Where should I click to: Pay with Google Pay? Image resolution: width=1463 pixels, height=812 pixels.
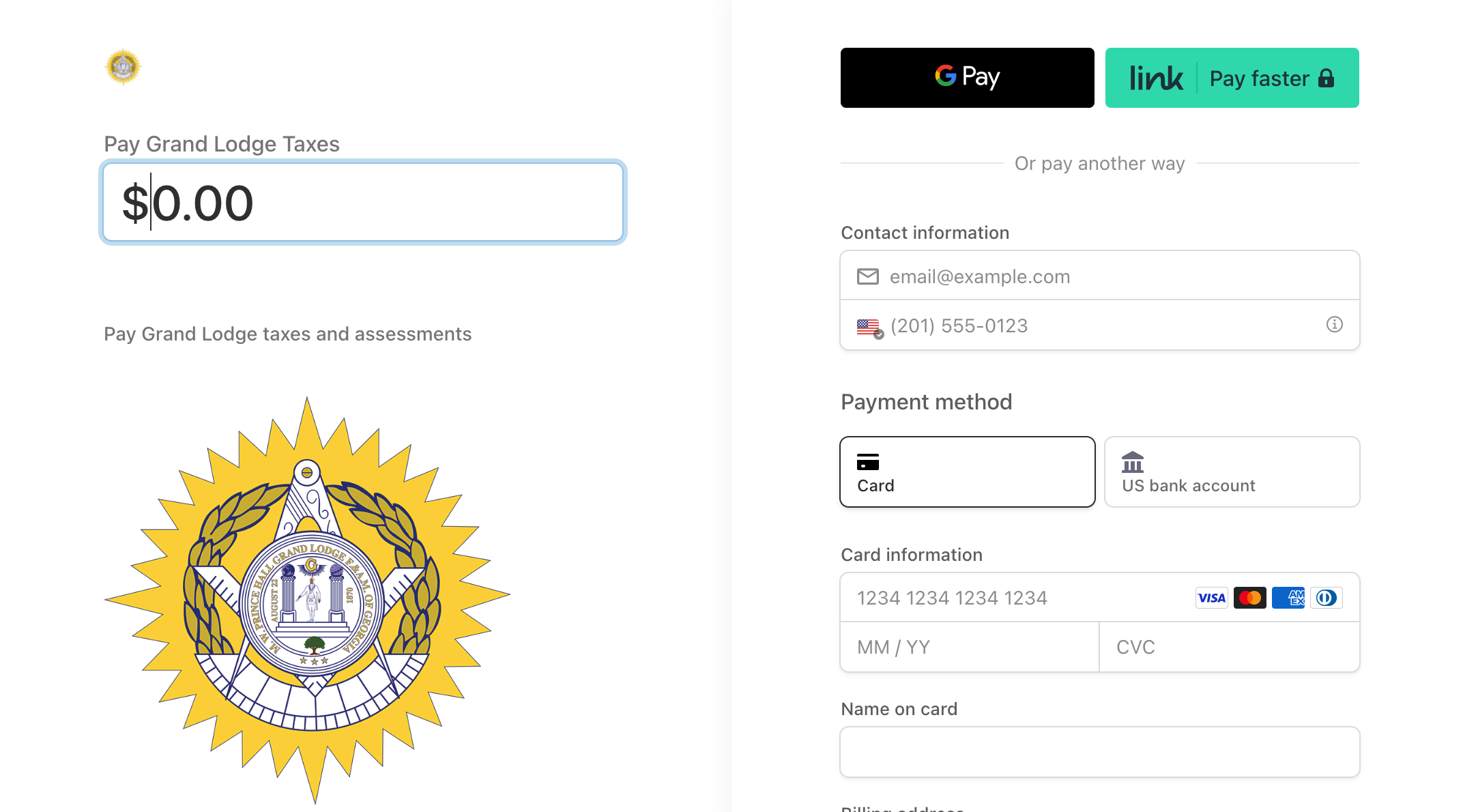[x=967, y=77]
